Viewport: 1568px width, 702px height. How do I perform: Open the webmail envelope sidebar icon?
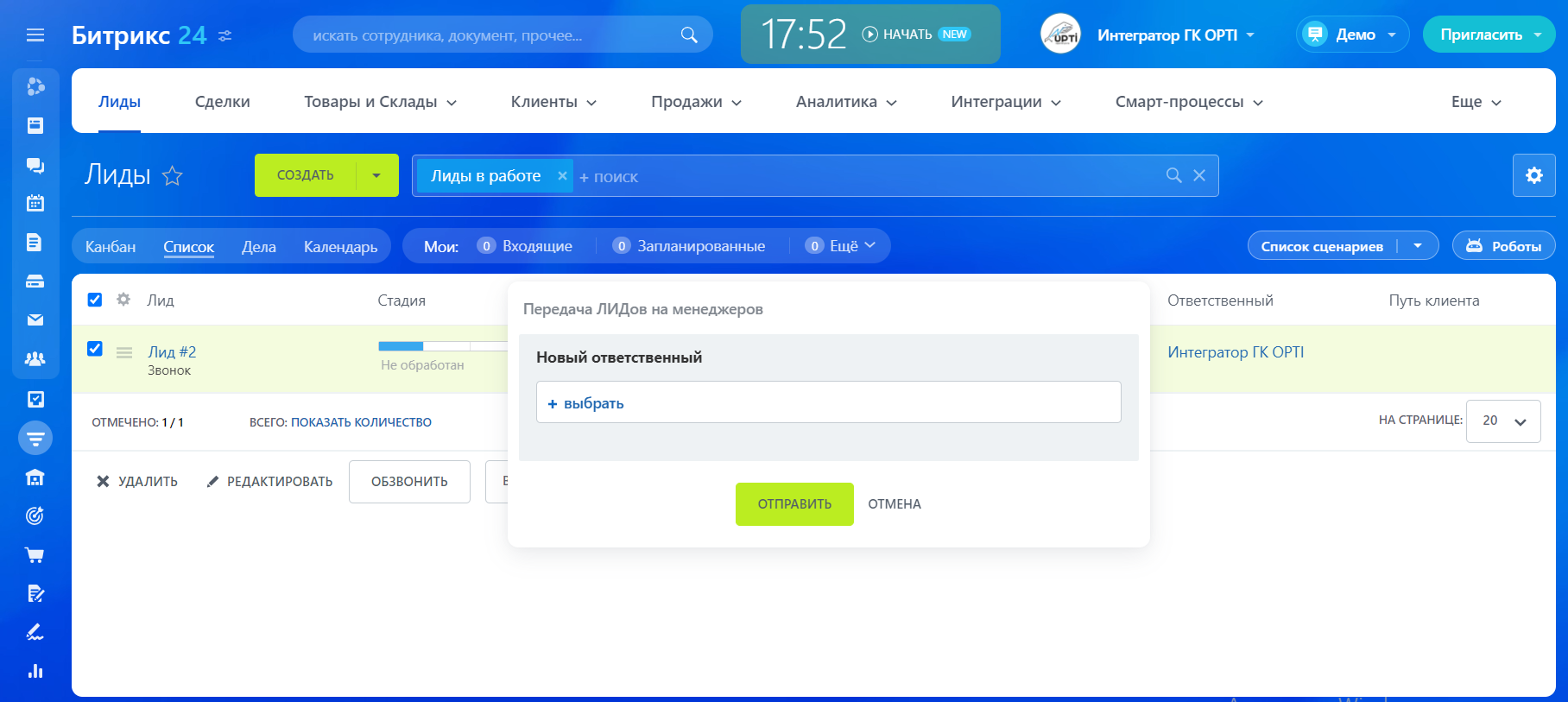[x=35, y=320]
